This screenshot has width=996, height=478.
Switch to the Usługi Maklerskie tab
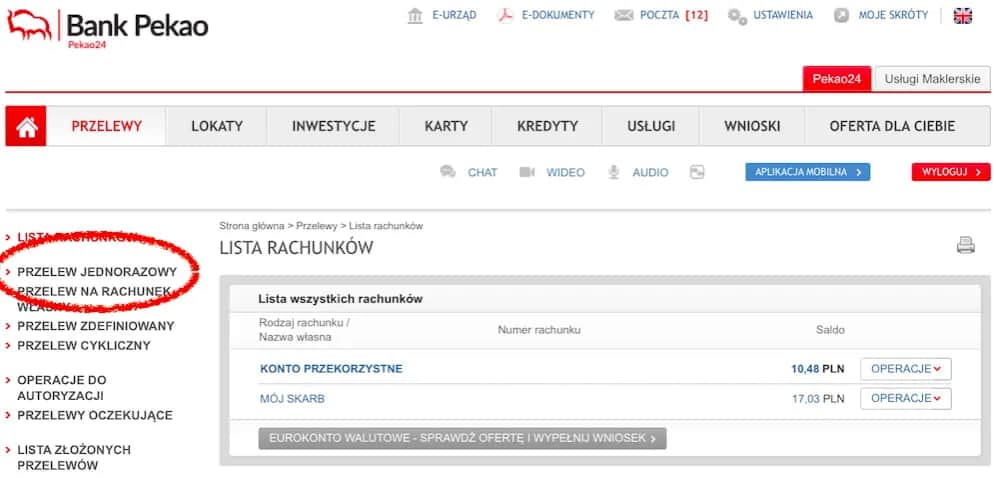932,79
